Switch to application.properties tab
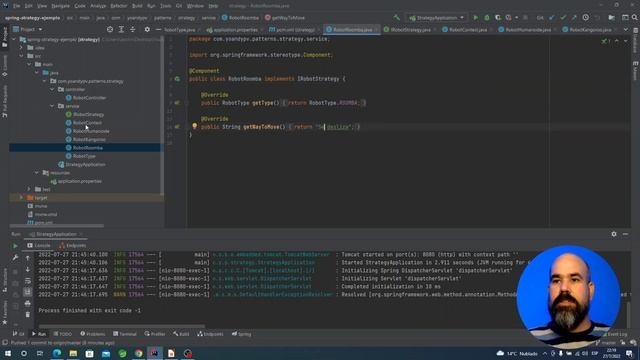This screenshot has height=360, width=640. tap(232, 30)
